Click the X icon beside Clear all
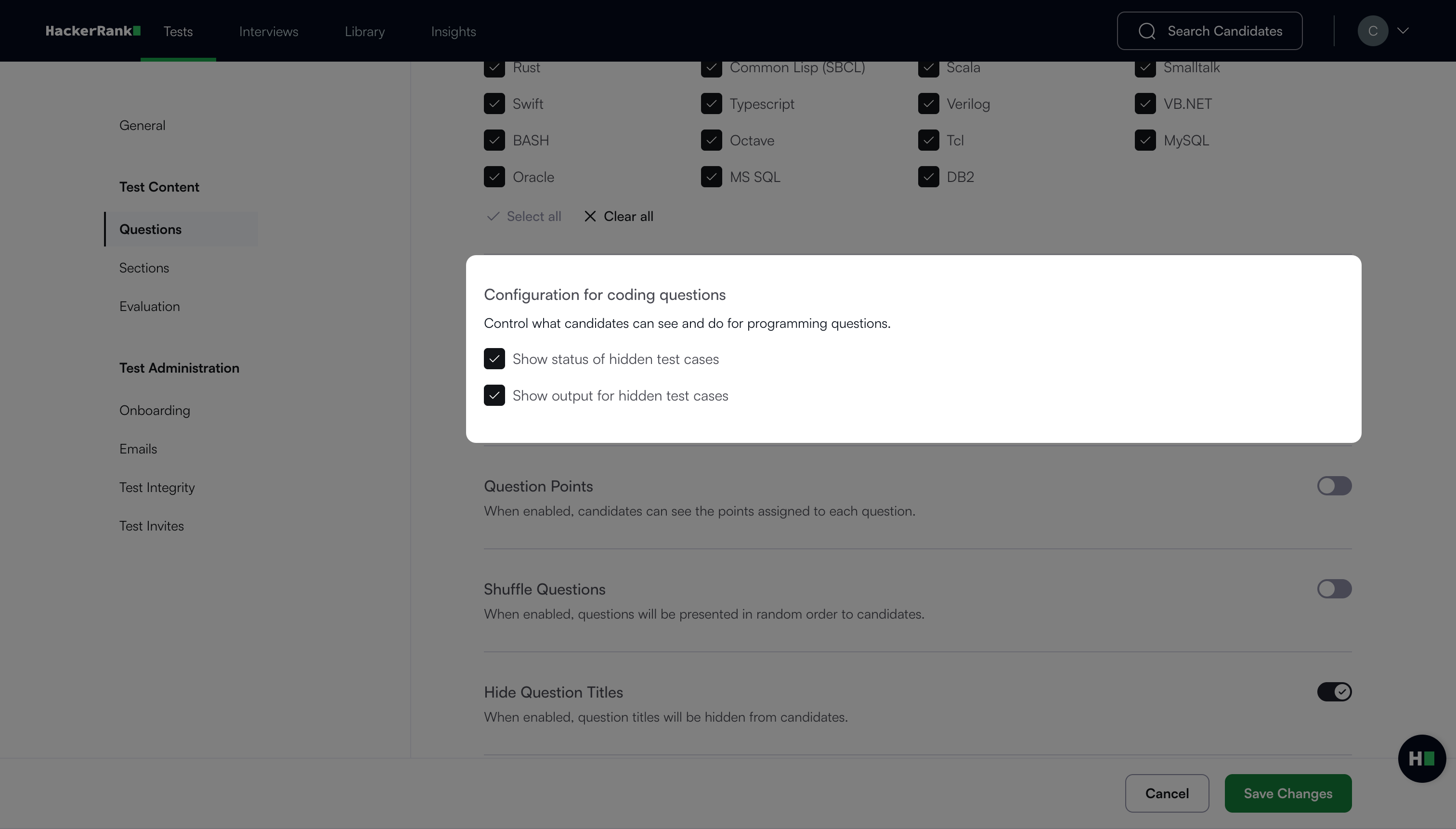 (x=590, y=216)
